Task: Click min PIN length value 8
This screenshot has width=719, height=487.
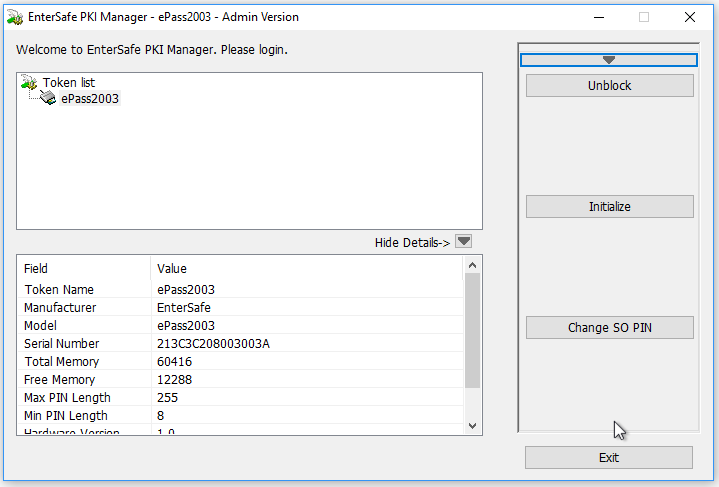Action: (x=160, y=415)
